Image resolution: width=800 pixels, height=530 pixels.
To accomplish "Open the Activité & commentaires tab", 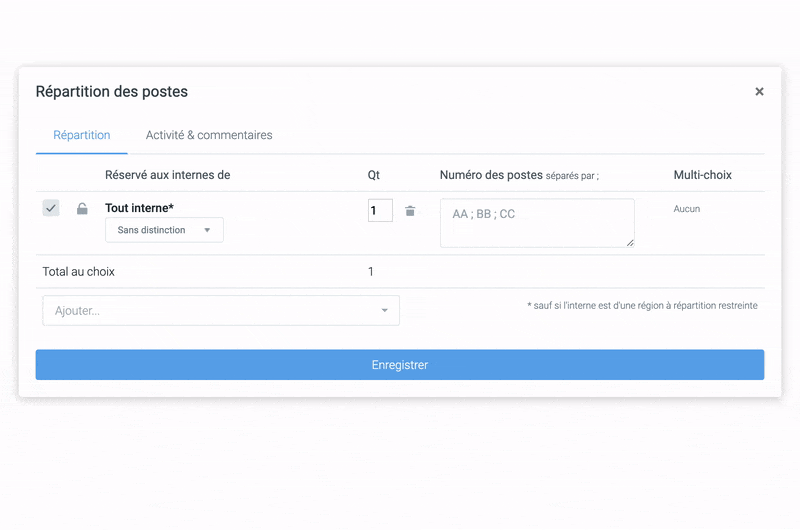I will (x=209, y=135).
